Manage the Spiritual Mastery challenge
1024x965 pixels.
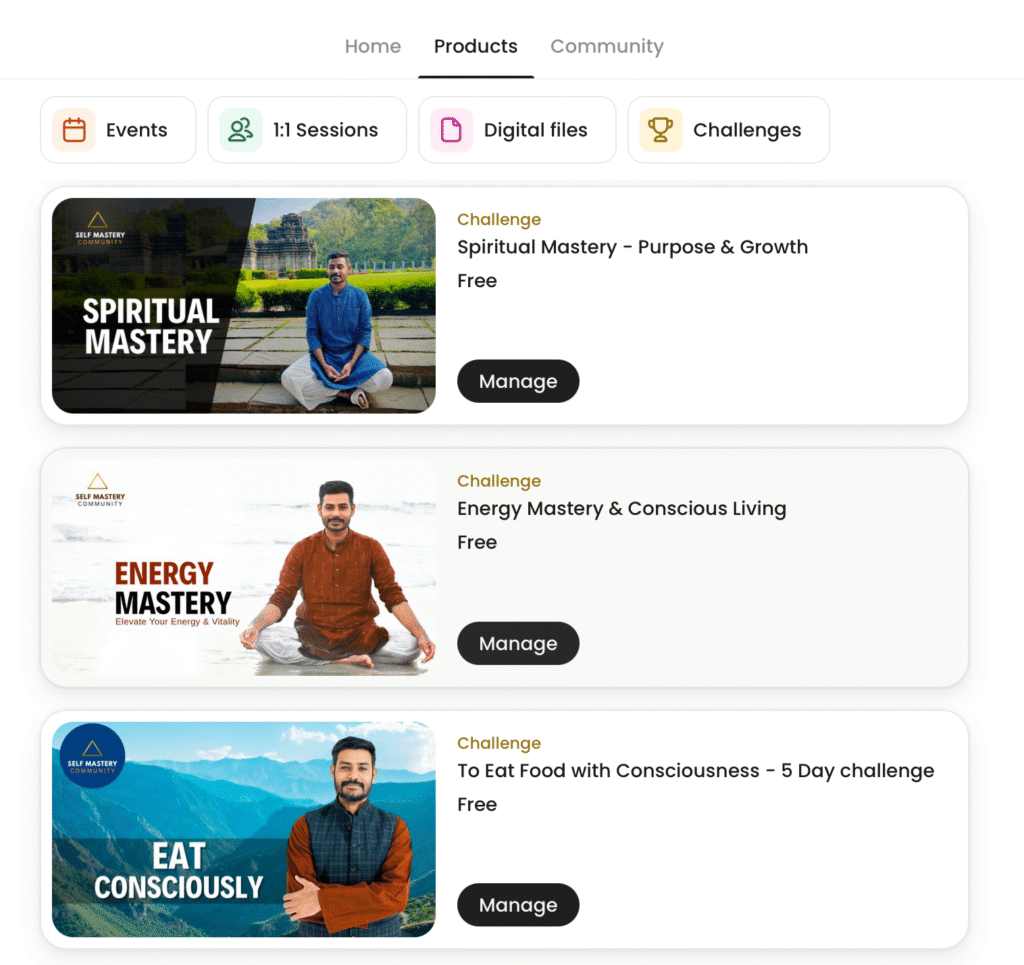tap(518, 381)
